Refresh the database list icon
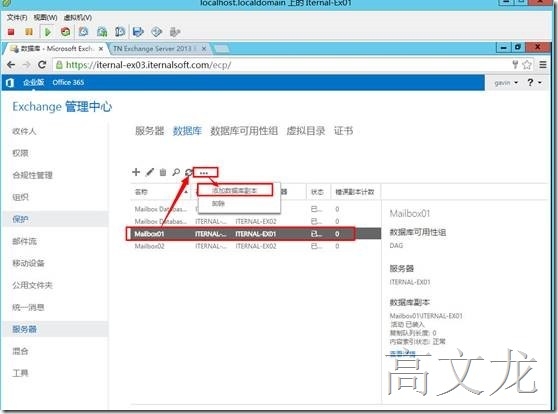This screenshot has height=414, width=558. pos(189,172)
